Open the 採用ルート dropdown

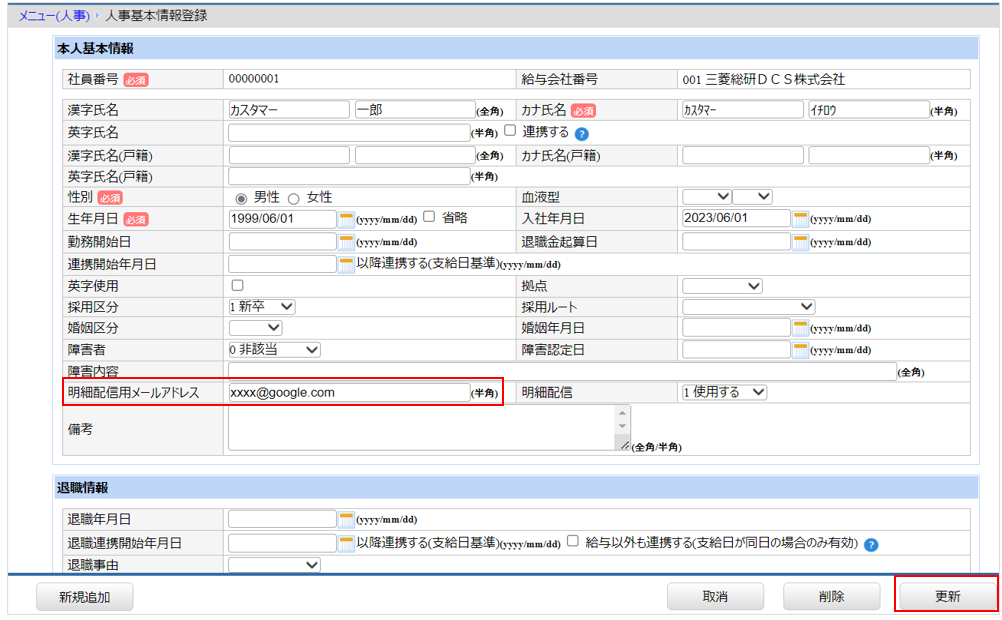coord(748,307)
